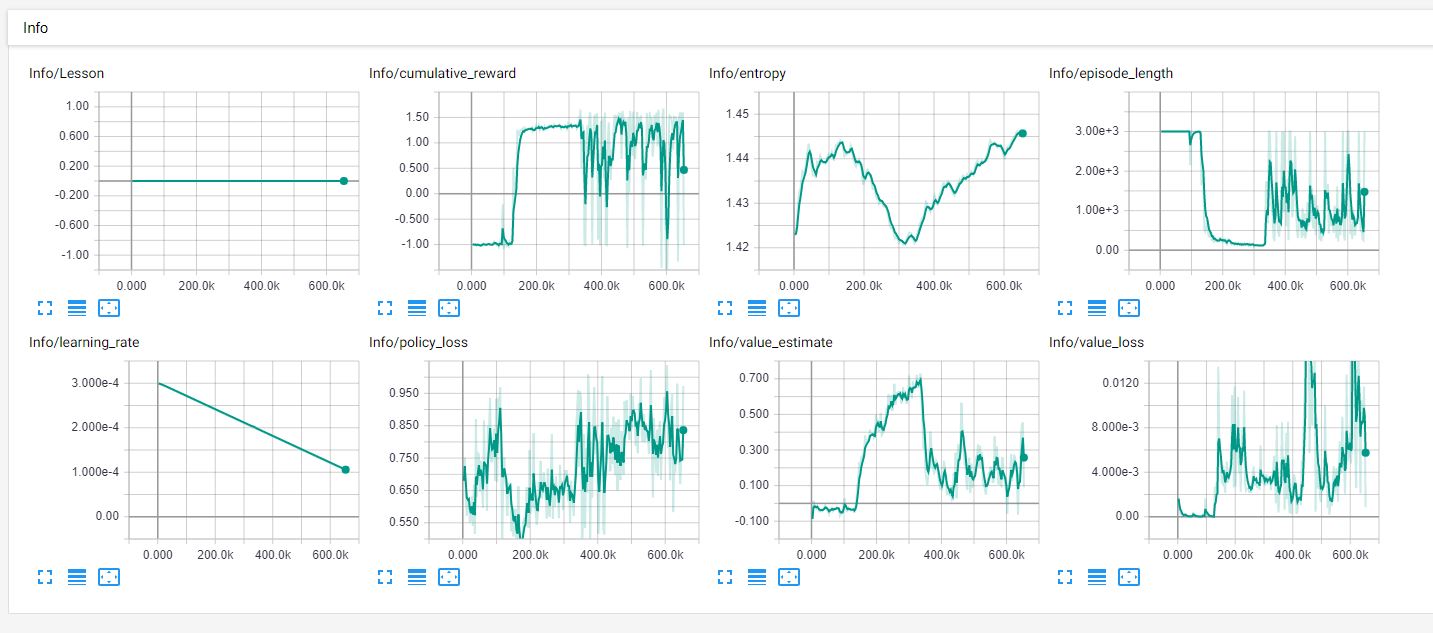The width and height of the screenshot is (1433, 633).
Task: Toggle y-axis log scale for Info/policy_loss
Action: click(417, 577)
